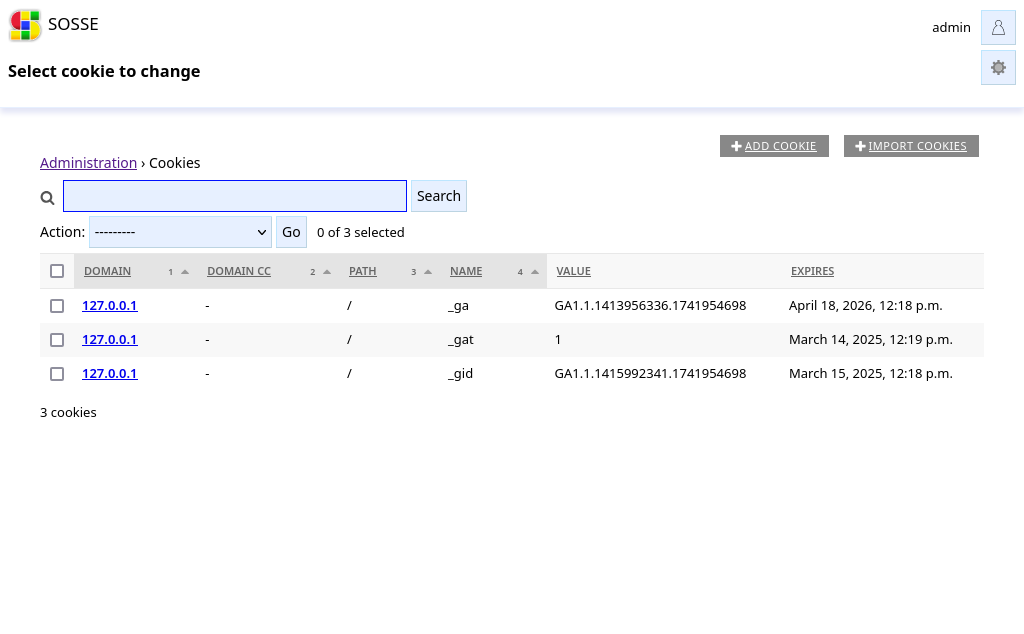
Task: Sort by VALUE column header
Action: [573, 271]
